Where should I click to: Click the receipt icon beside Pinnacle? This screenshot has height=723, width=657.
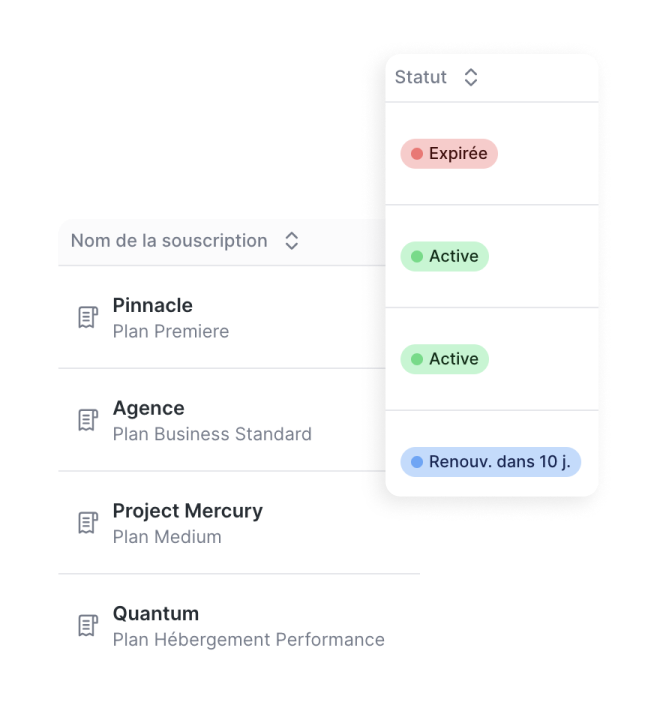click(88, 318)
